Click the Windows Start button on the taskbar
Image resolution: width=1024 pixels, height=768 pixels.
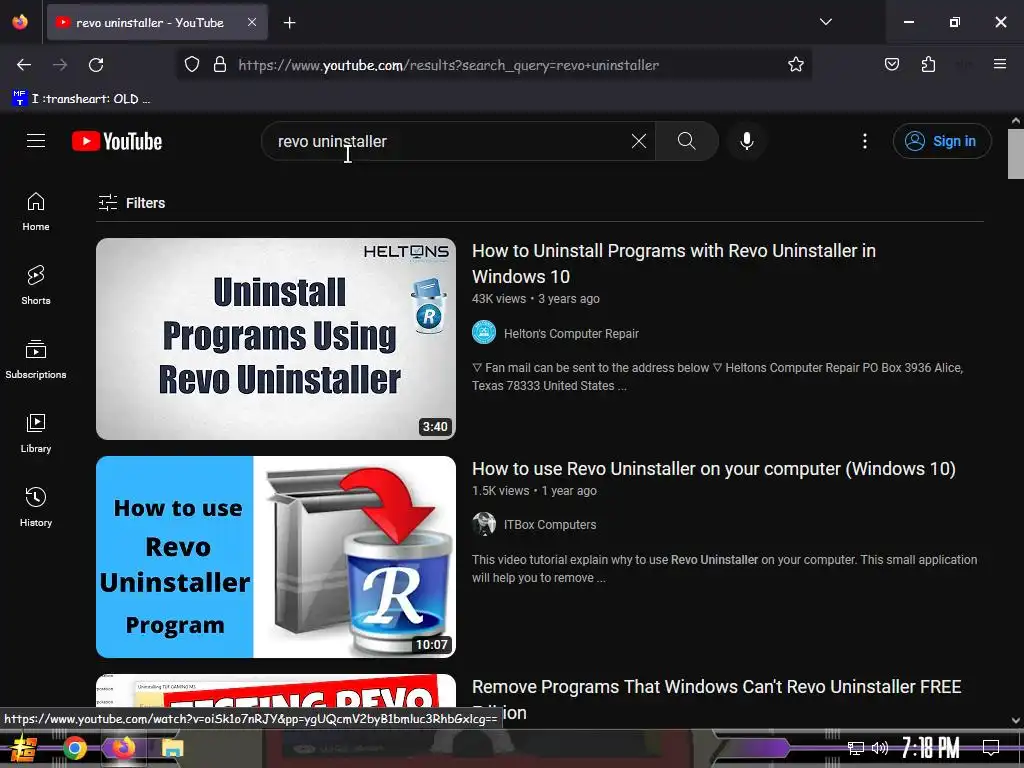(x=24, y=748)
